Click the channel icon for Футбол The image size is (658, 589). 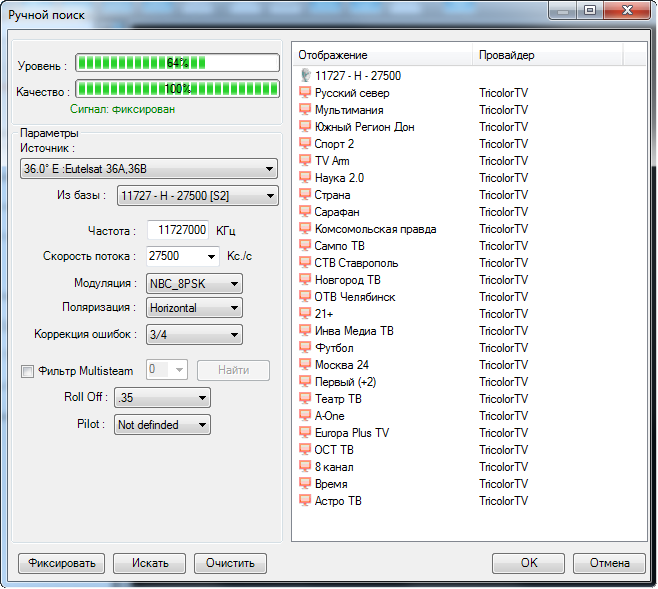(306, 348)
